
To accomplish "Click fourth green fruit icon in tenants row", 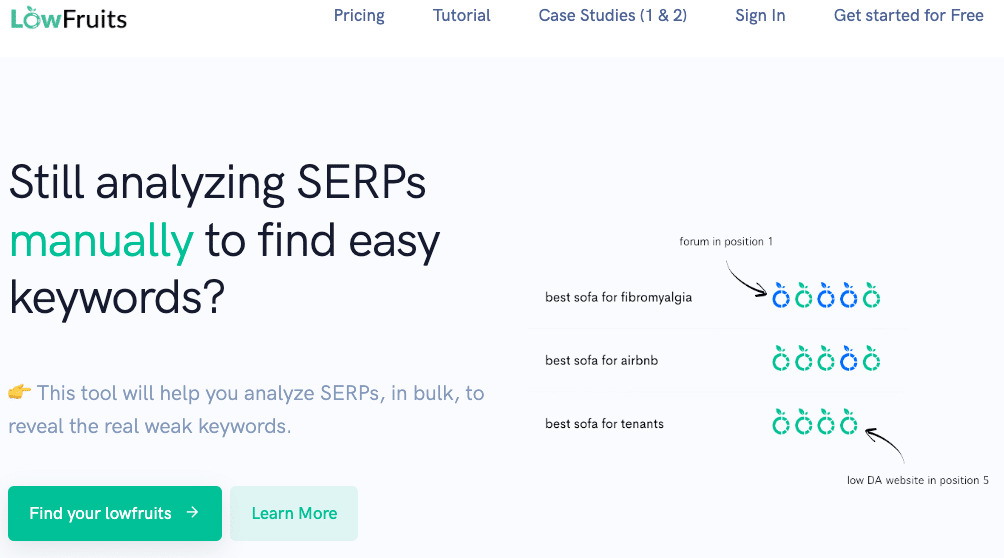I will click(848, 422).
